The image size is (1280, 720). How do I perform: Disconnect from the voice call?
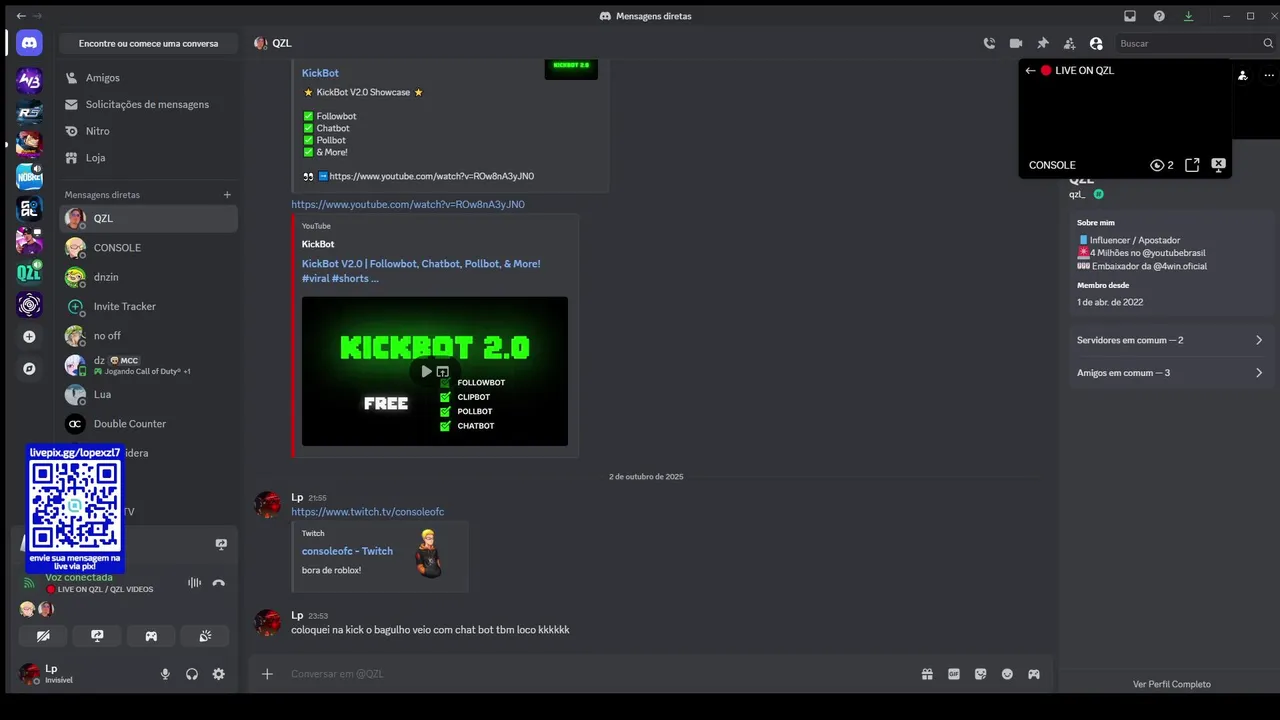219,583
